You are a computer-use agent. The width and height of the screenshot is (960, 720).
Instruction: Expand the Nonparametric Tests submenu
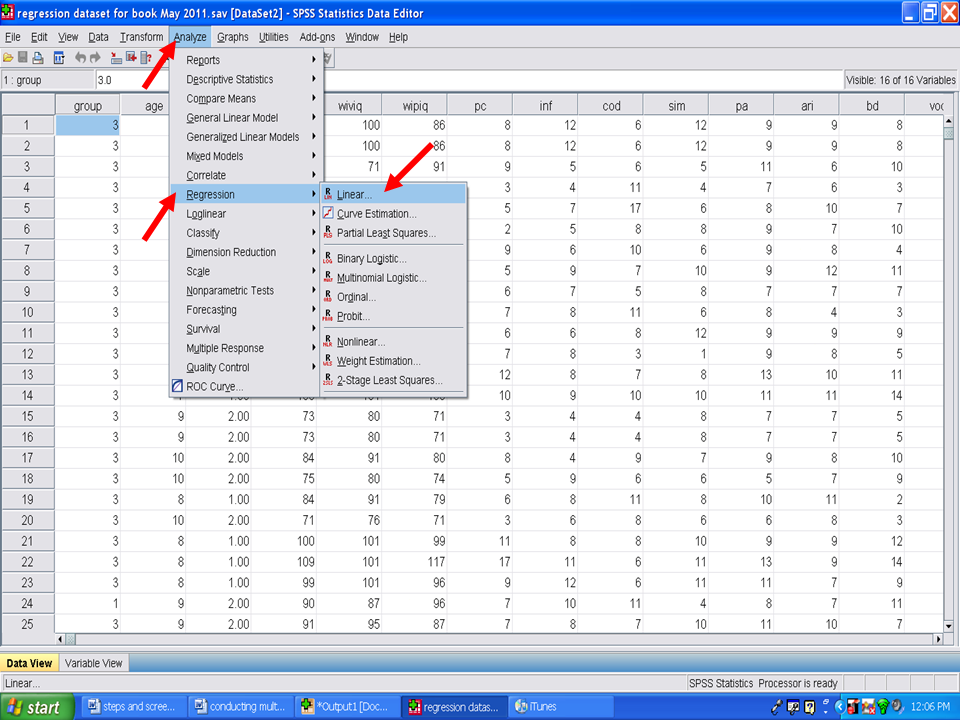point(229,291)
